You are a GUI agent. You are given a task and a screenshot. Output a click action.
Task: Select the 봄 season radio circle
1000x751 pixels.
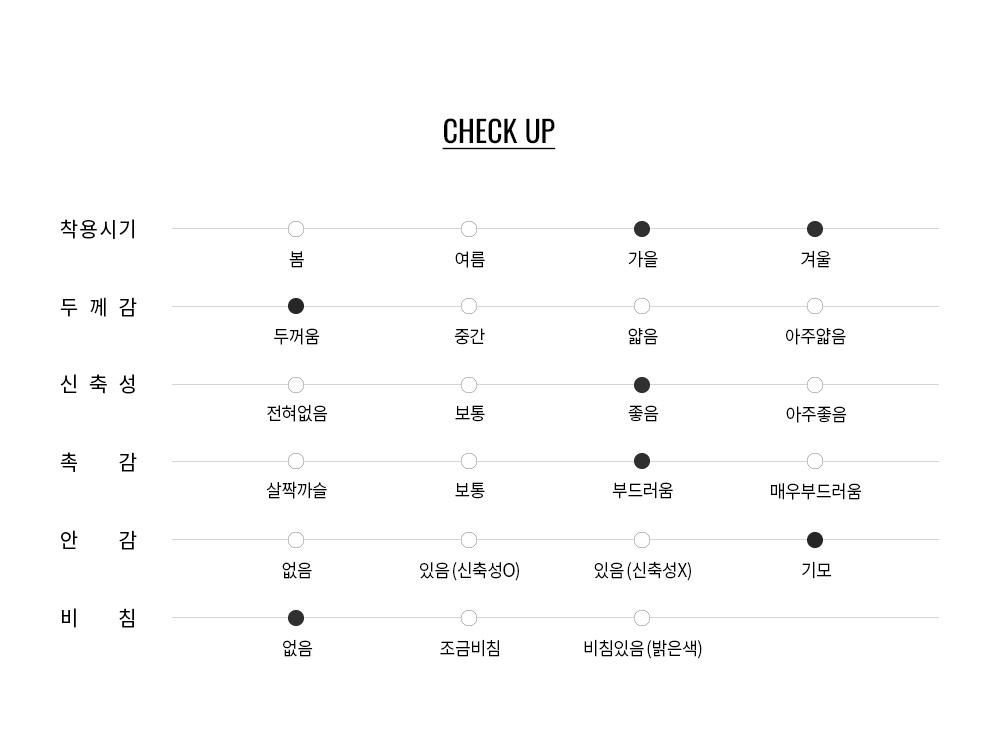[296, 229]
